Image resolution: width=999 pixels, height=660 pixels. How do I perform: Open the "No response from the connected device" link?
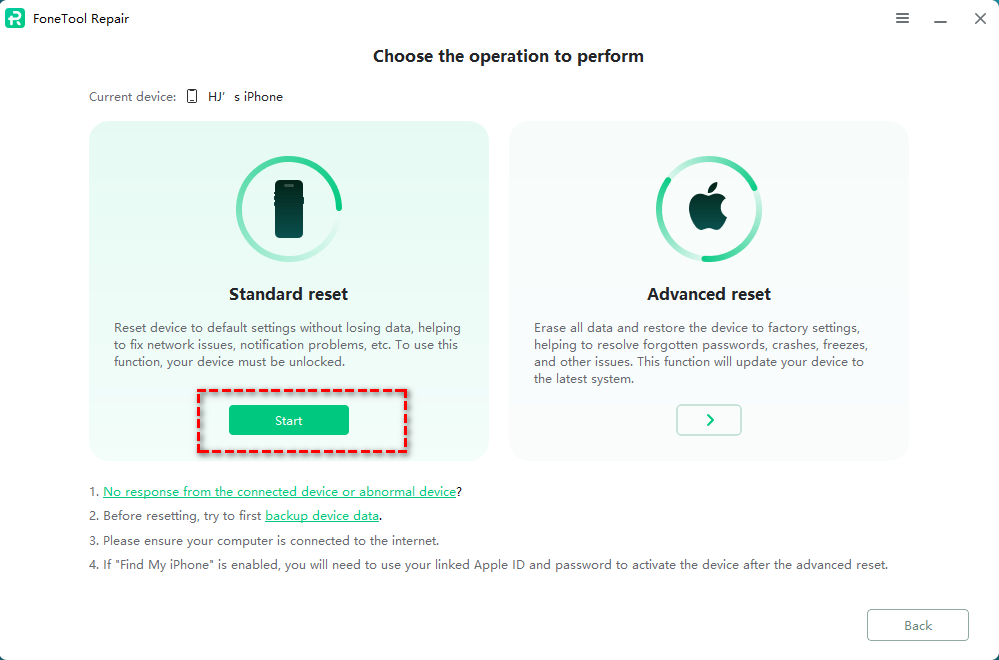pos(279,491)
